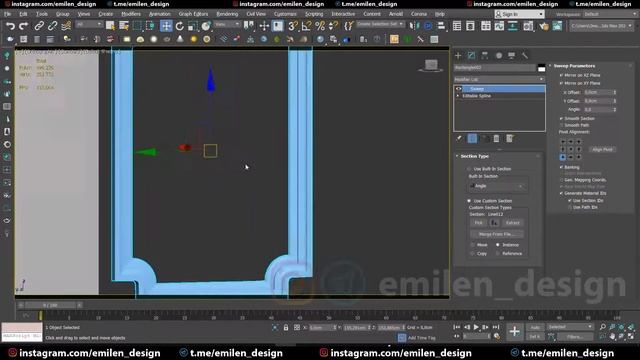The image size is (640, 360).
Task: Click the Redo arrow icon
Action: (24, 26)
